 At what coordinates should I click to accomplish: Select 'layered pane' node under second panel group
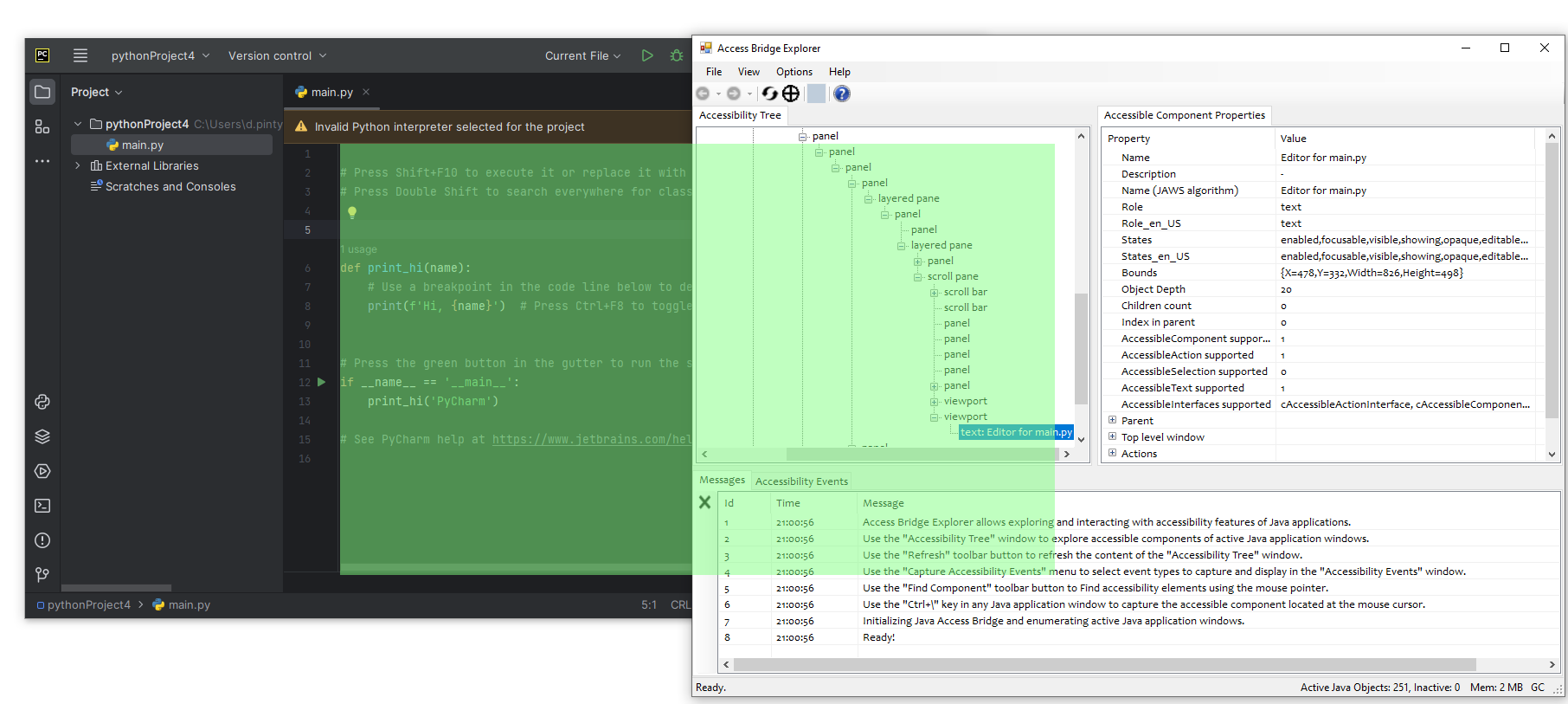(941, 245)
